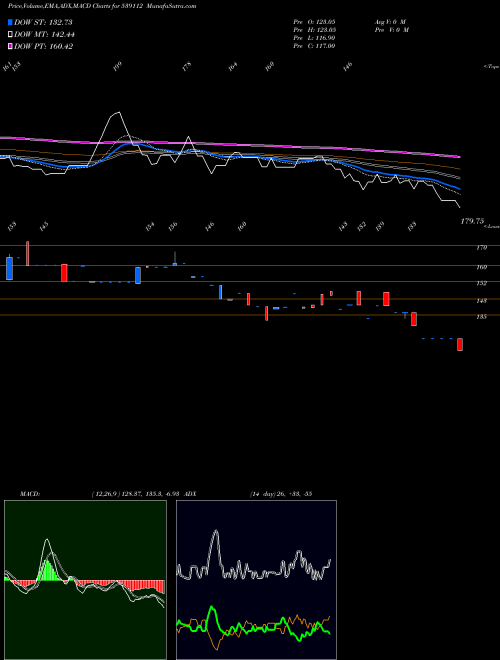Click the 'Avg V: 0 M' volume label
This screenshot has width=500, height=660.
pyautogui.click(x=389, y=22)
